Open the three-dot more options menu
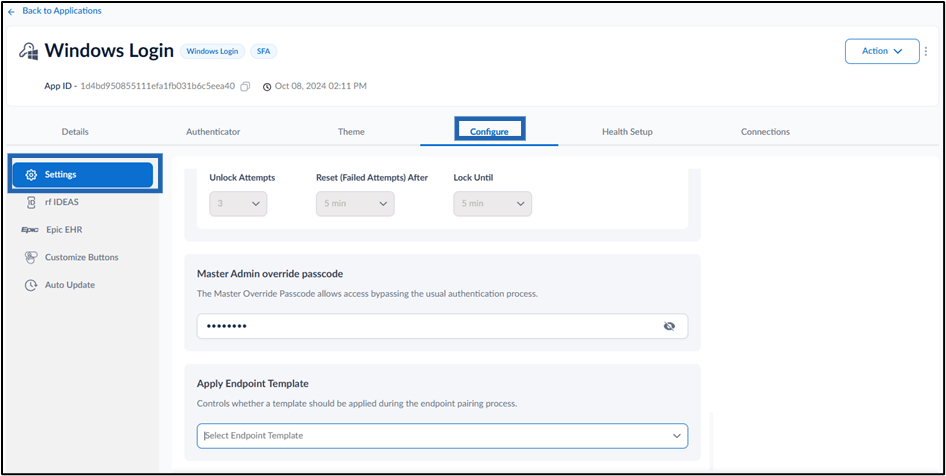This screenshot has height=476, width=946. point(926,51)
